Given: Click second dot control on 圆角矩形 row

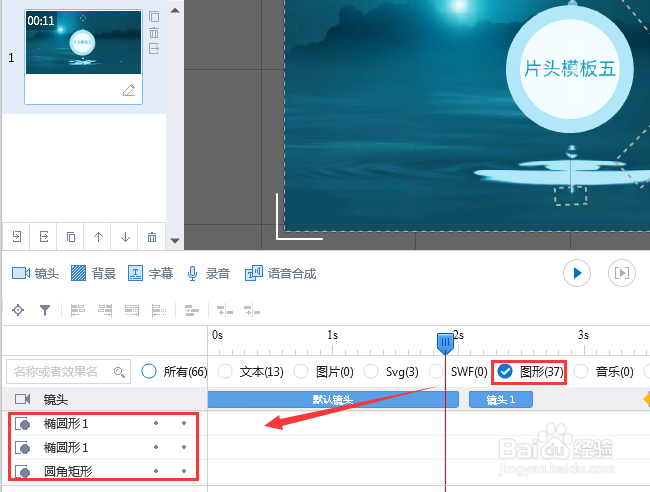Looking at the screenshot, I should tap(184, 471).
